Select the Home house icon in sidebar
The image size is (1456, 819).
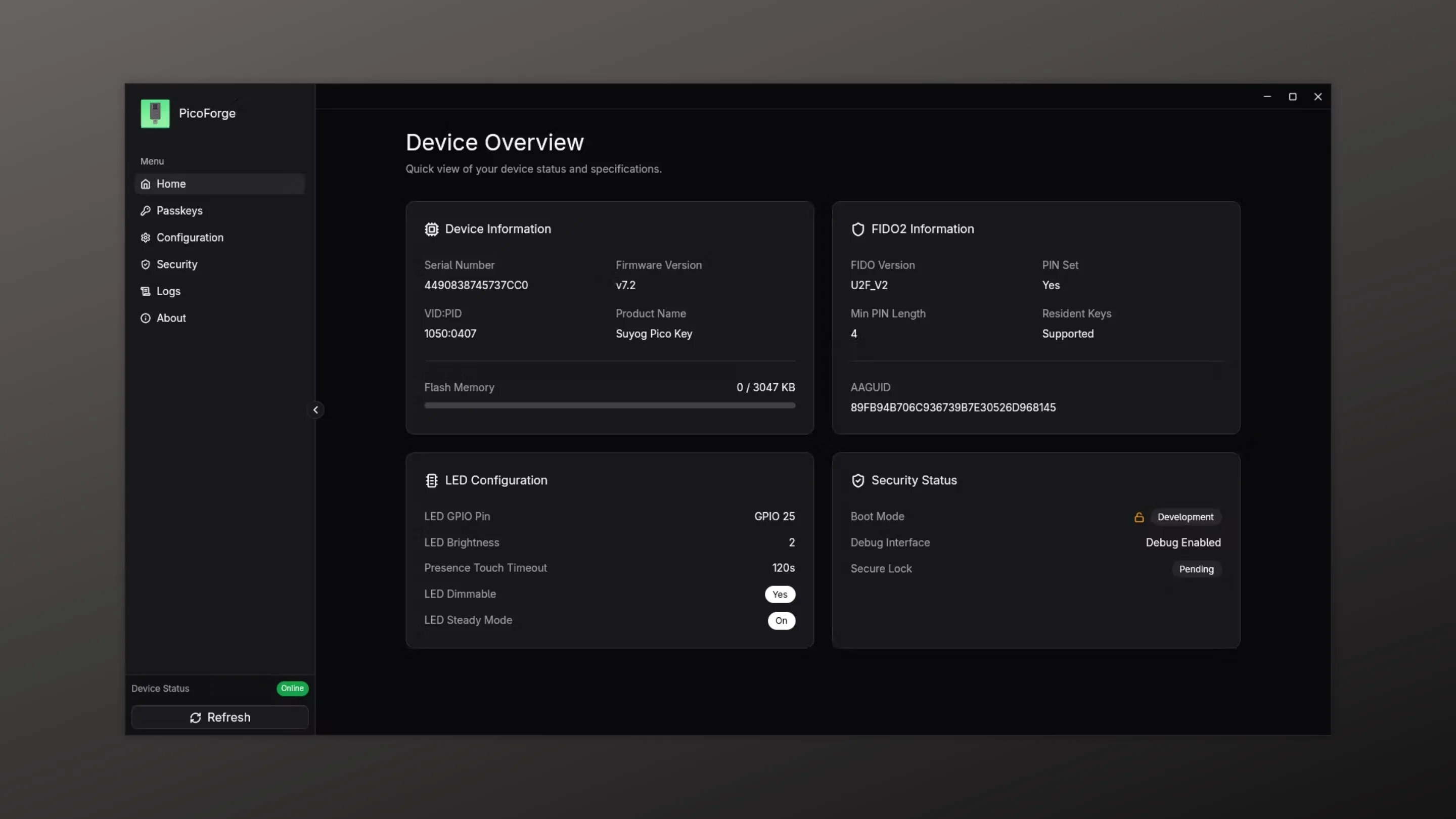tap(145, 183)
